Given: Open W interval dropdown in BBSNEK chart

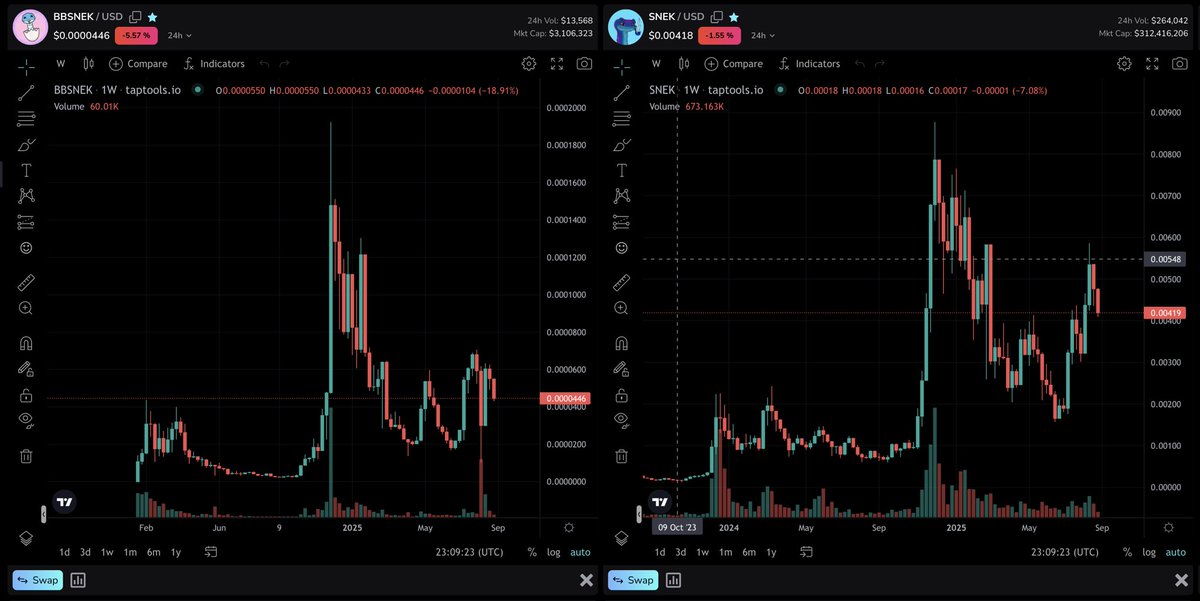Looking at the screenshot, I should (60, 63).
